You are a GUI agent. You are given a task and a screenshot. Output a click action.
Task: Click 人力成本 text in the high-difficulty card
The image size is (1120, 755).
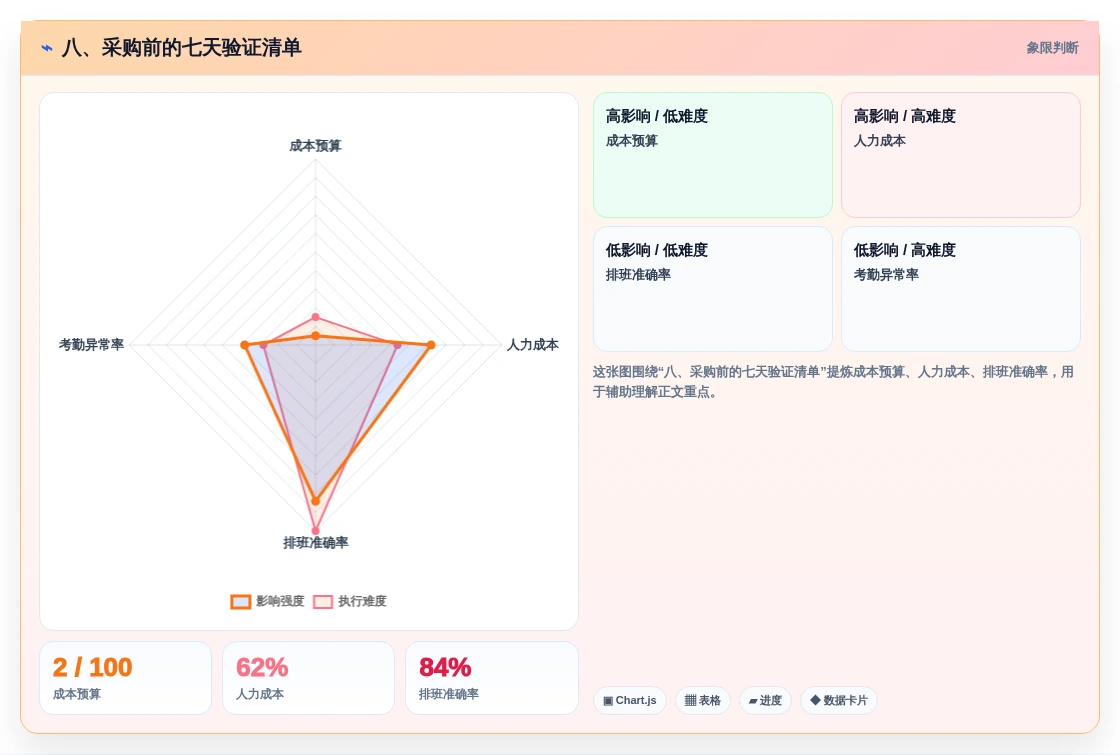[x=879, y=141]
